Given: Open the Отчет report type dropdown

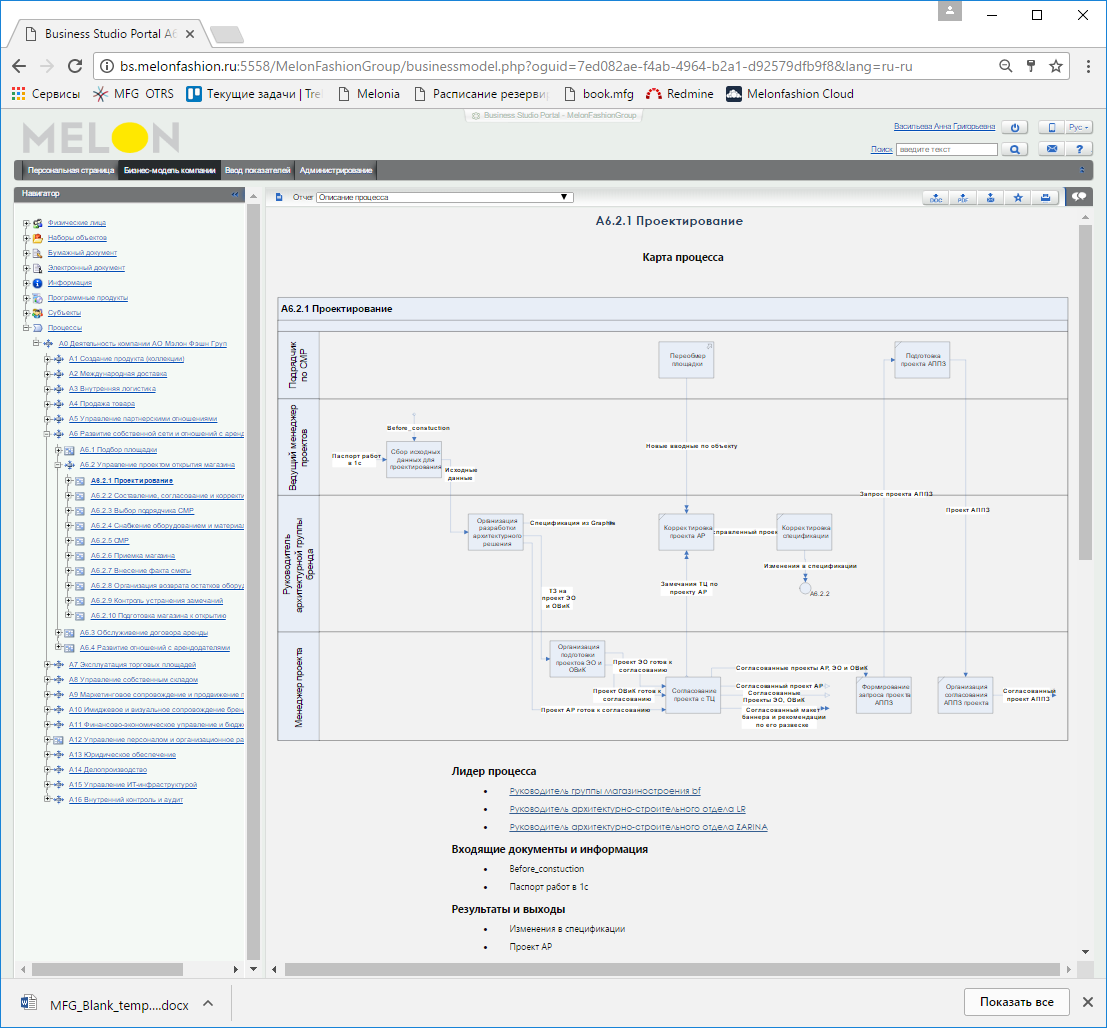Looking at the screenshot, I should (x=443, y=197).
